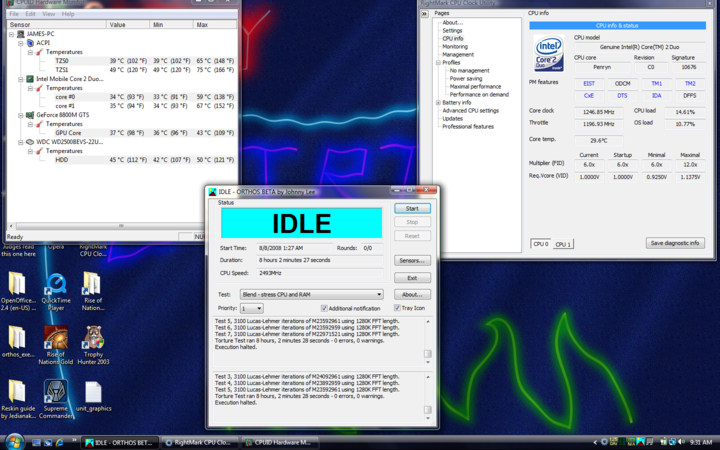Expand Battery info node in RightMark pages
Image resolution: width=720 pixels, height=450 pixels.
click(x=438, y=102)
